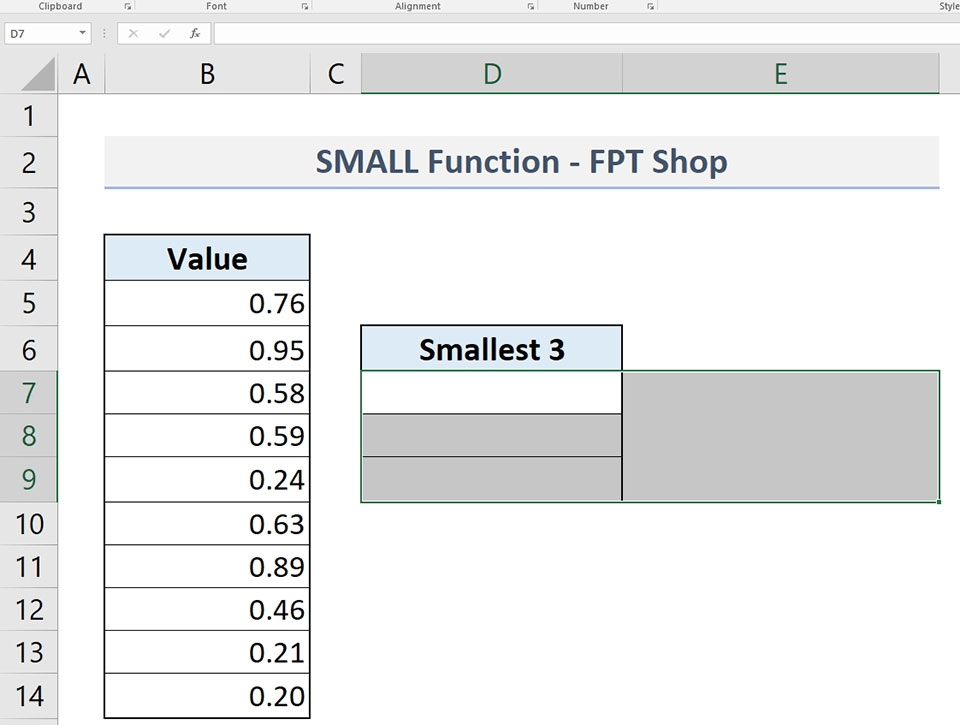The height and width of the screenshot is (725, 960).
Task: Select row 6 header
Action: tap(28, 348)
